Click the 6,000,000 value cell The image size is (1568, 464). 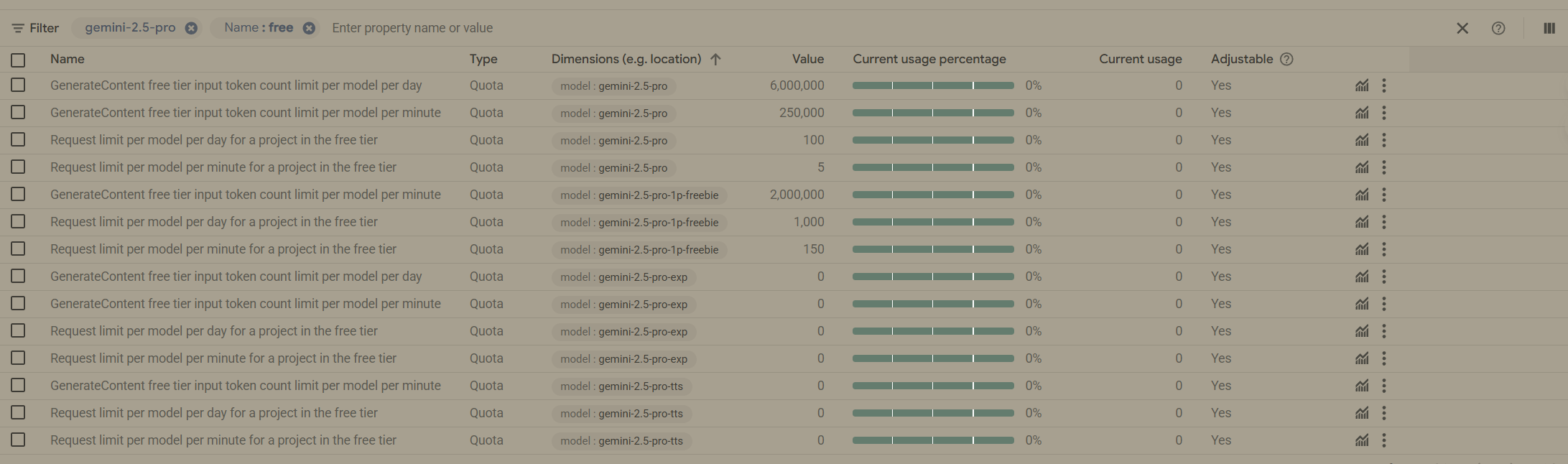pos(797,85)
